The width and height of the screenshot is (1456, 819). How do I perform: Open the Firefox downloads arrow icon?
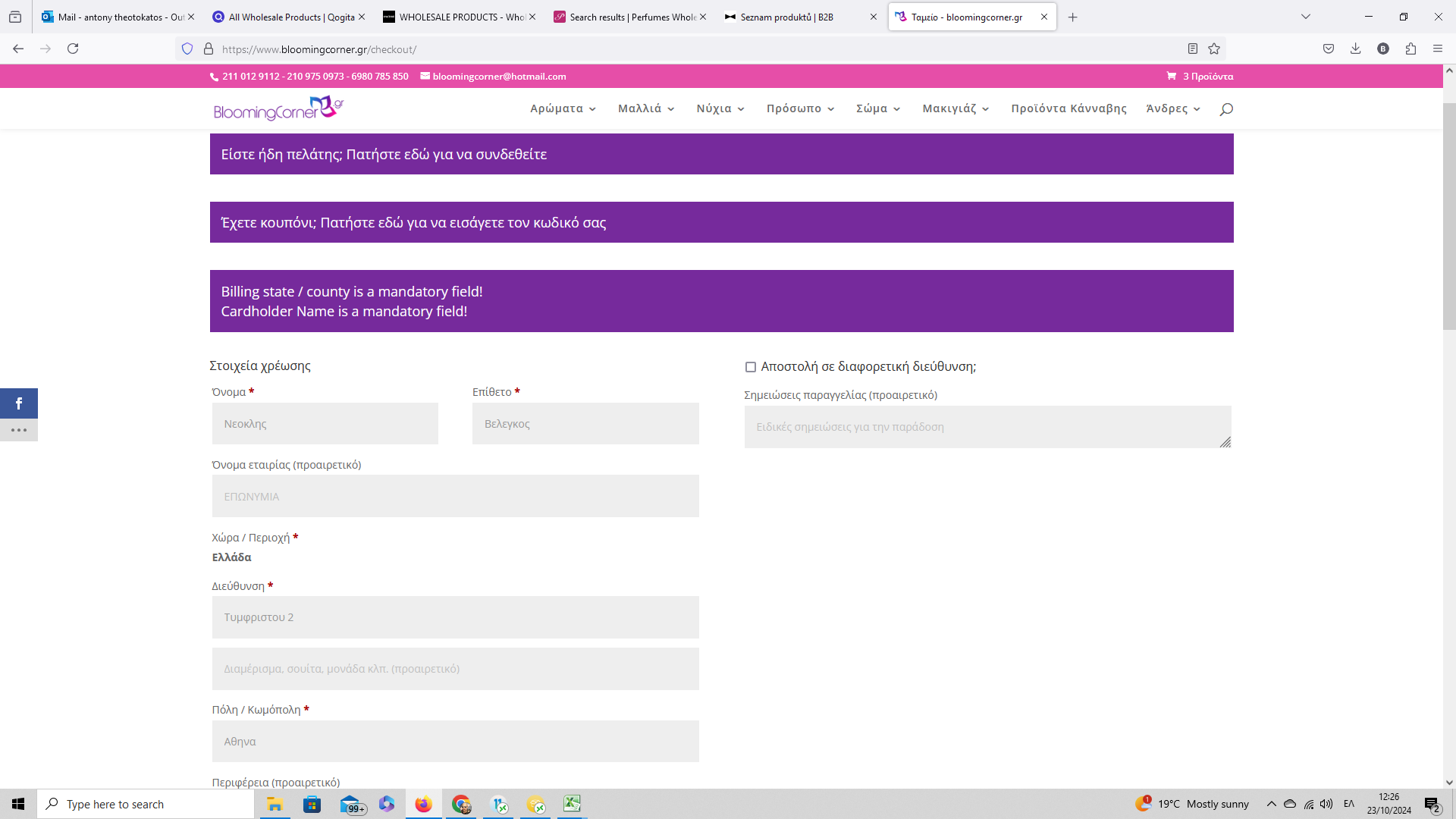click(x=1355, y=49)
